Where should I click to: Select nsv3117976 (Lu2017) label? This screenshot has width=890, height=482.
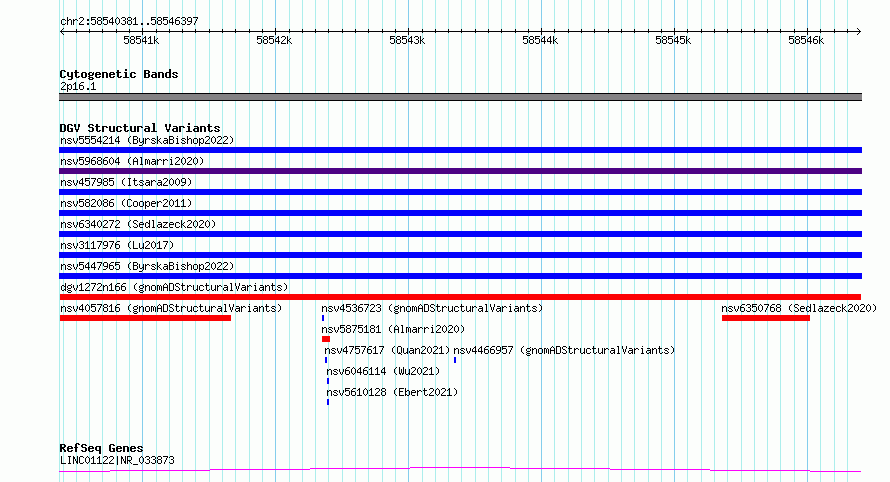[x=117, y=245]
